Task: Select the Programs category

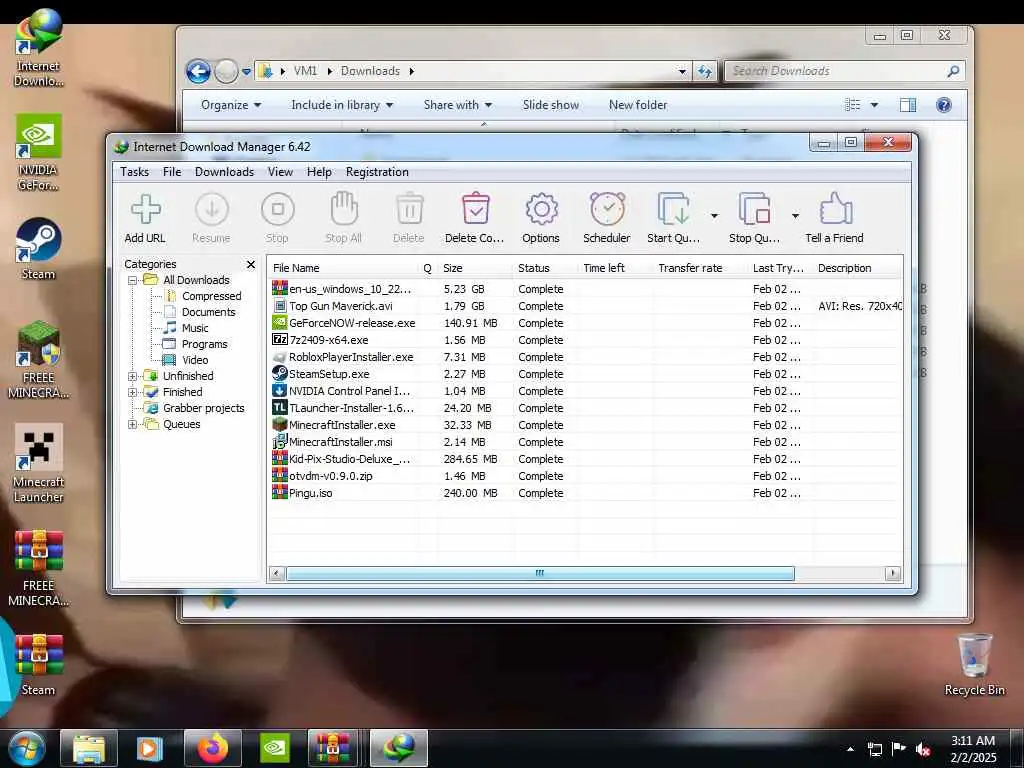Action: pyautogui.click(x=204, y=344)
